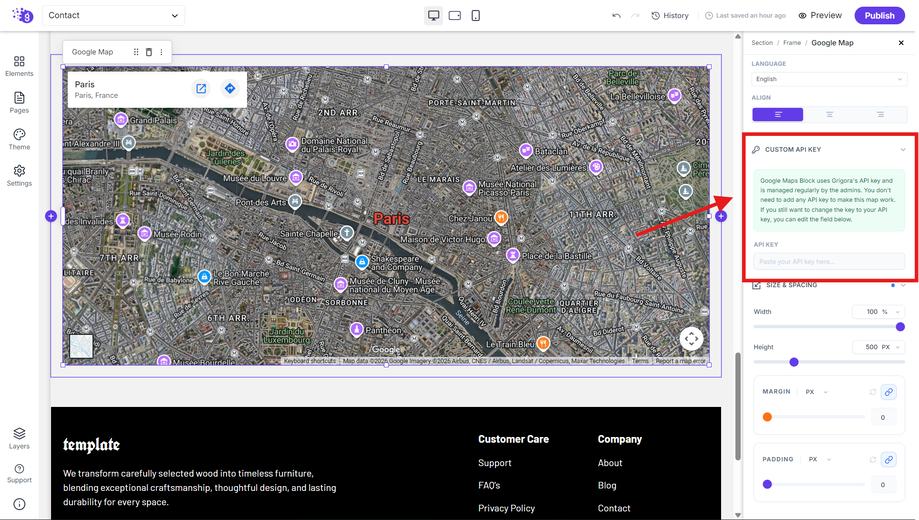
Task: Add block on right plus button
Action: point(721,216)
